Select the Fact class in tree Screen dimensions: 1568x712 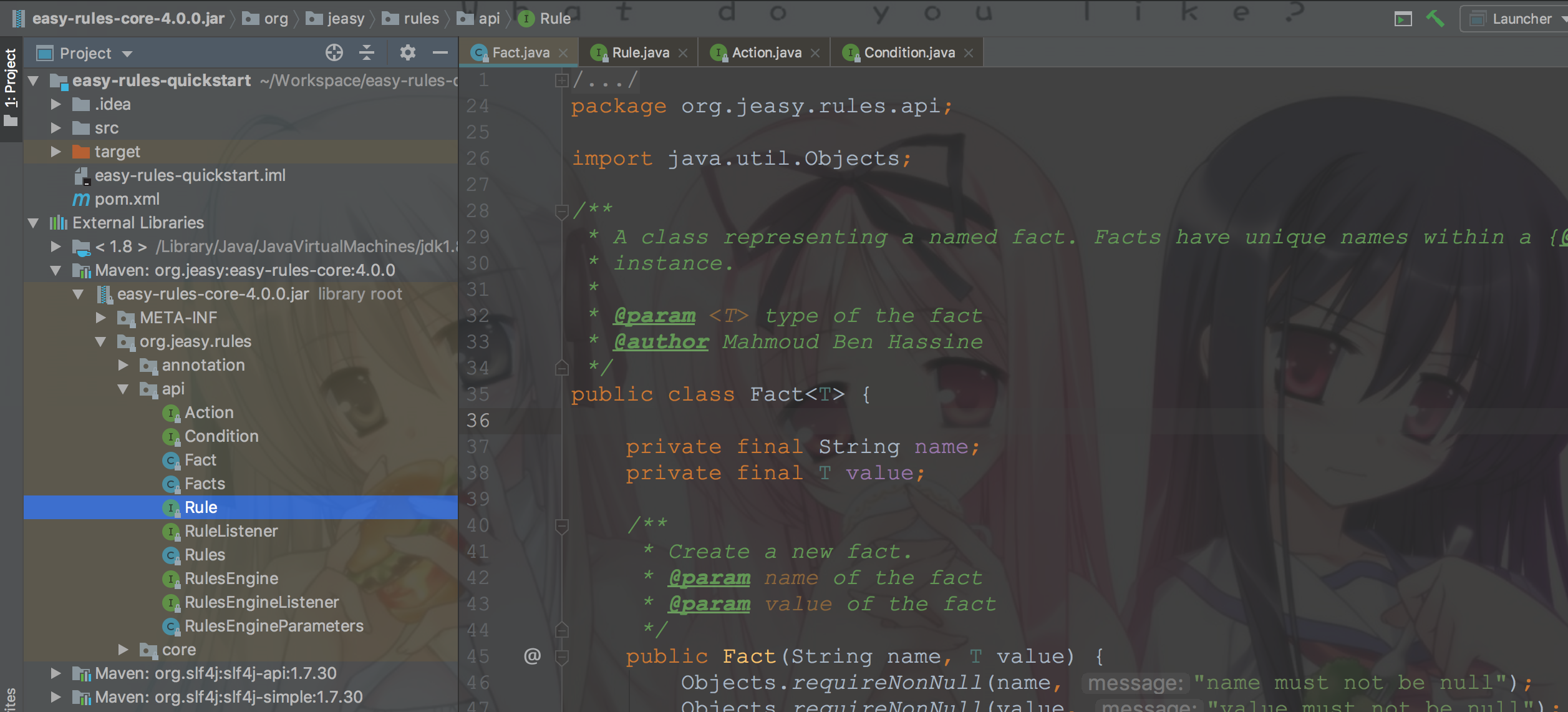tap(241, 460)
